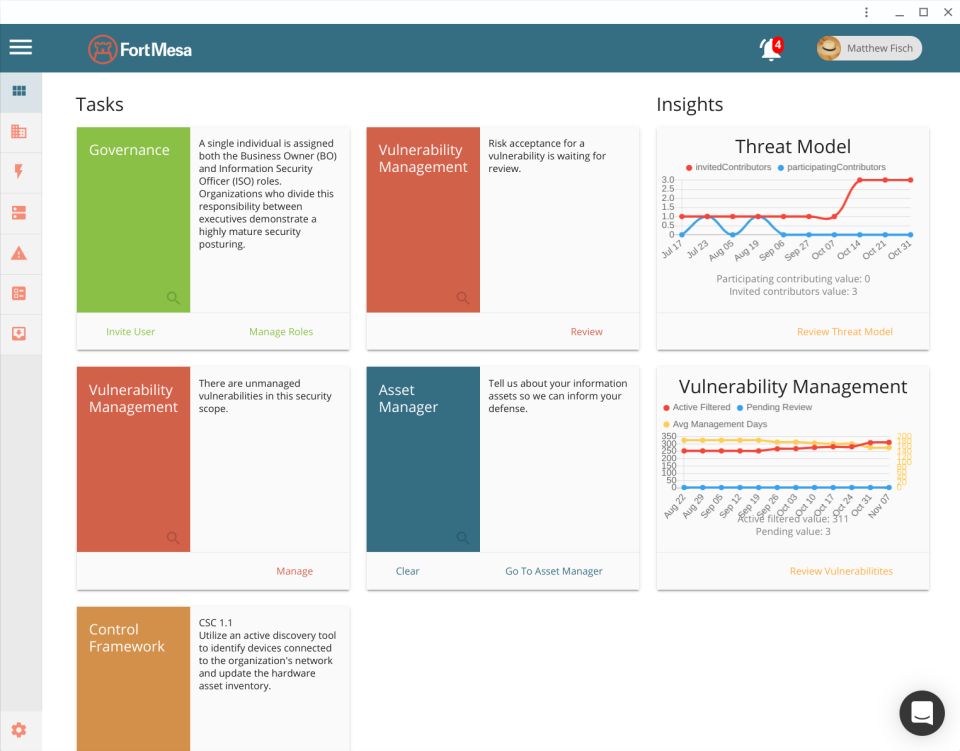960x751 pixels.
Task: Open the chat bubble in the bottom corner
Action: click(921, 713)
